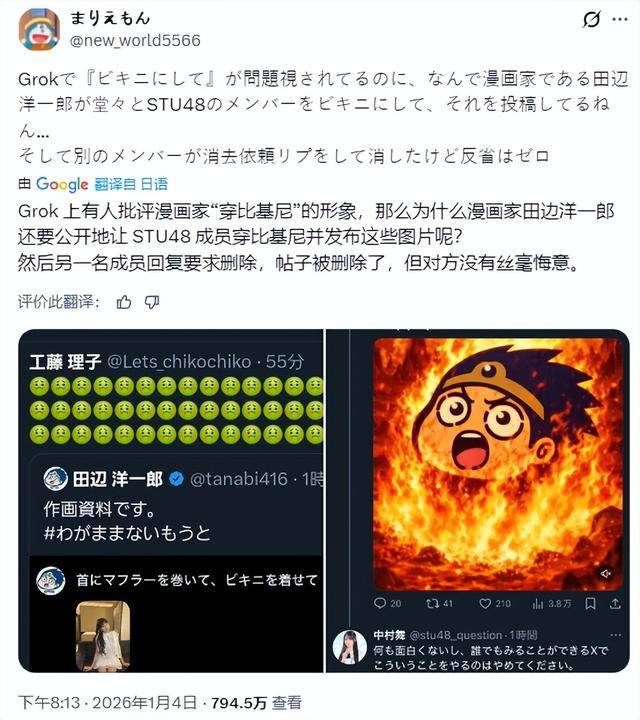The image size is (640, 720).
Task: Click the repost icon showing 41
Action: coord(439,603)
